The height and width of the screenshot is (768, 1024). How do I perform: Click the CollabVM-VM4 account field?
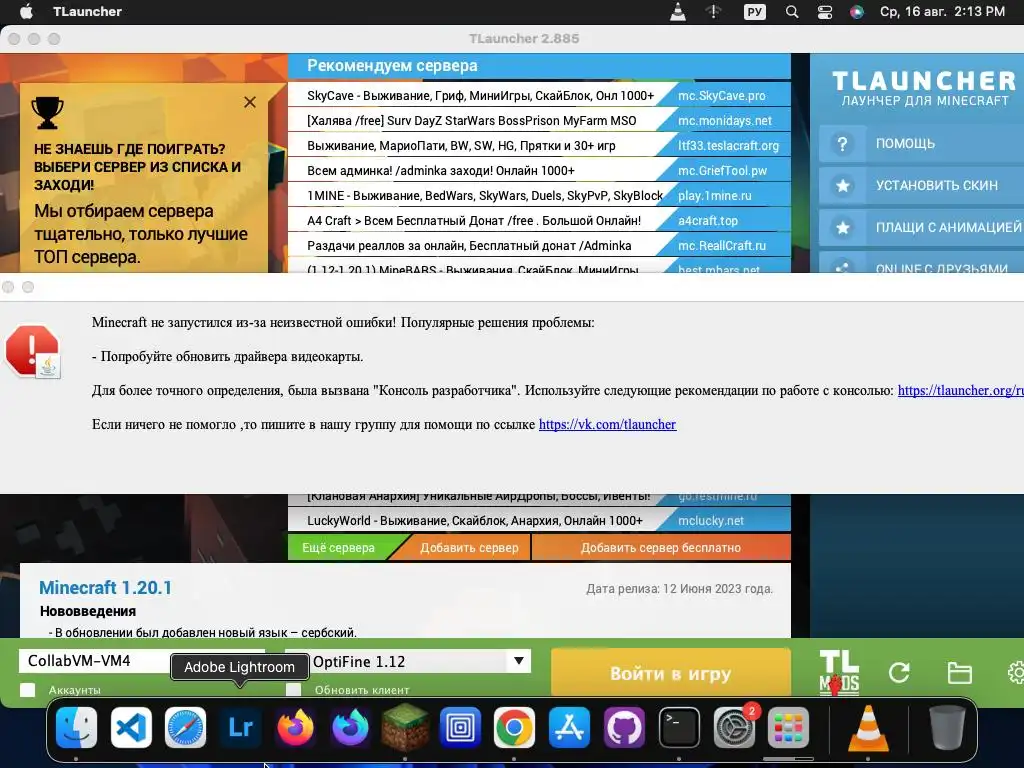(x=95, y=661)
